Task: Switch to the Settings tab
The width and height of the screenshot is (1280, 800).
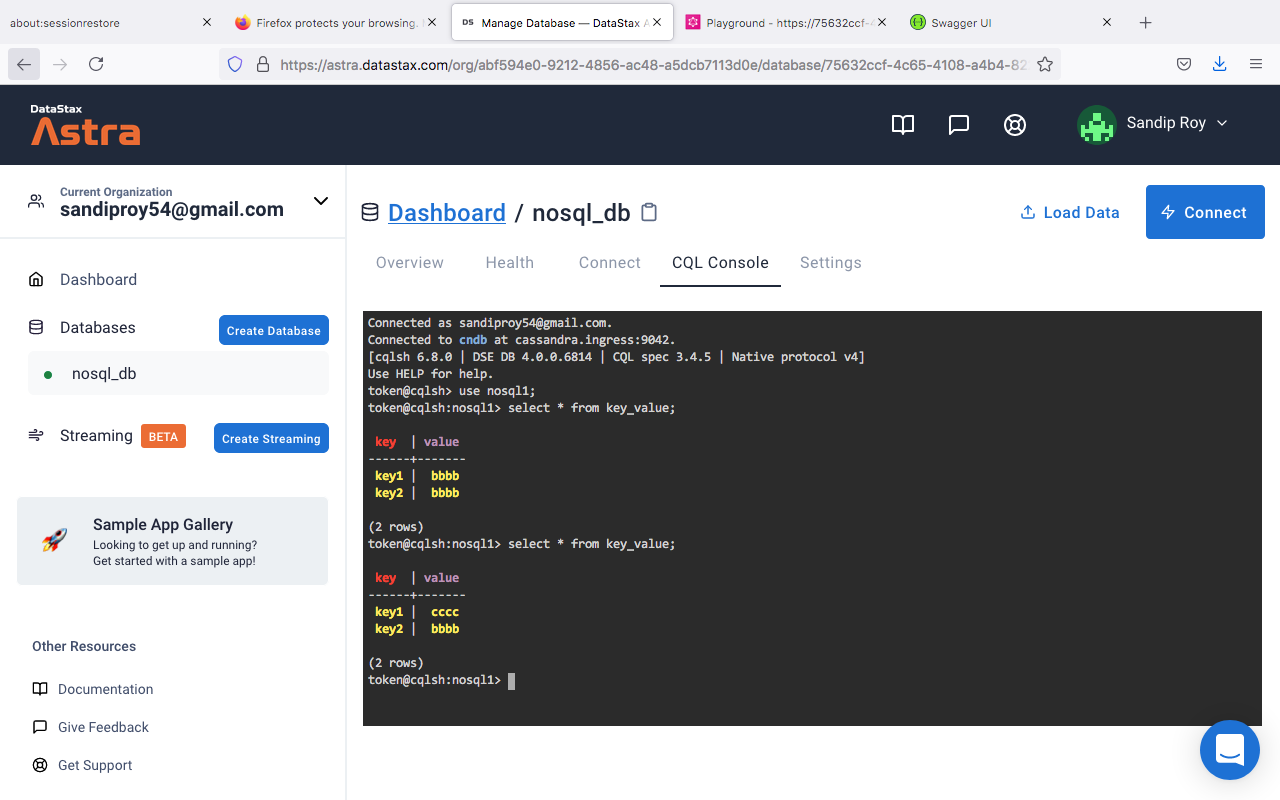Action: click(x=830, y=262)
